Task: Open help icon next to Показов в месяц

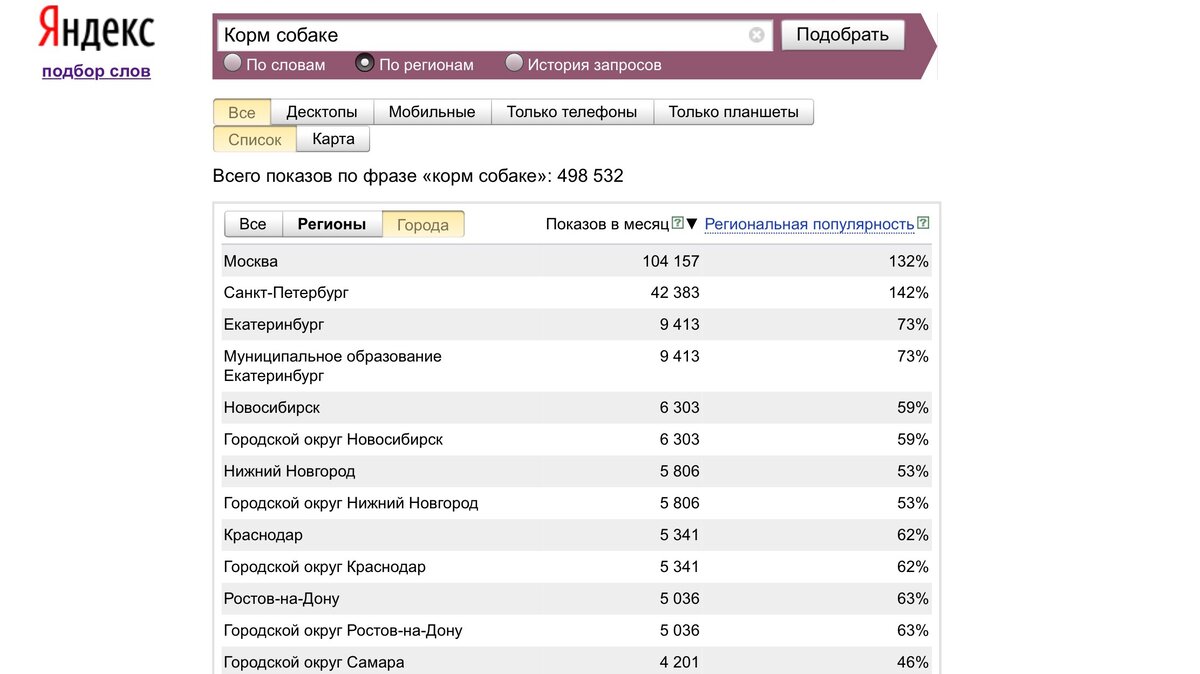Action: pyautogui.click(x=678, y=223)
